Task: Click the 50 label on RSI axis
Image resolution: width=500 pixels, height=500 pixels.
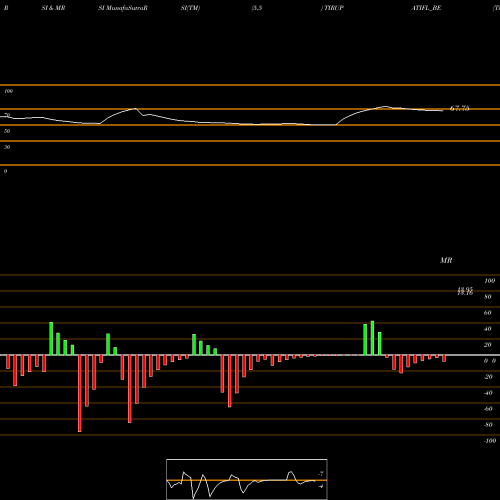Action: tap(7, 131)
